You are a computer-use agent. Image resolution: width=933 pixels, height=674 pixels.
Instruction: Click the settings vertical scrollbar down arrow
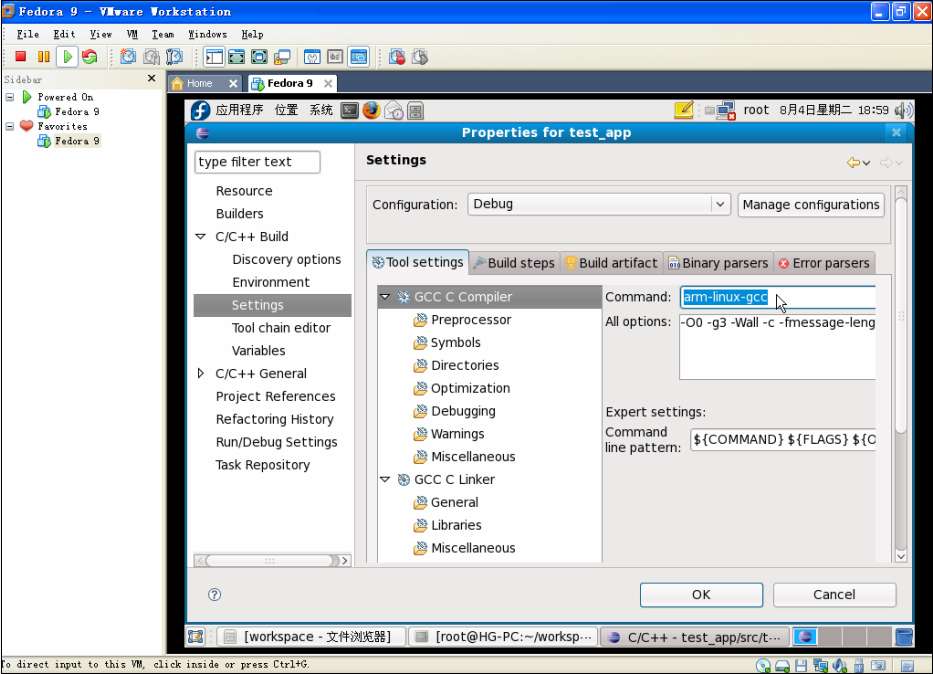[901, 556]
